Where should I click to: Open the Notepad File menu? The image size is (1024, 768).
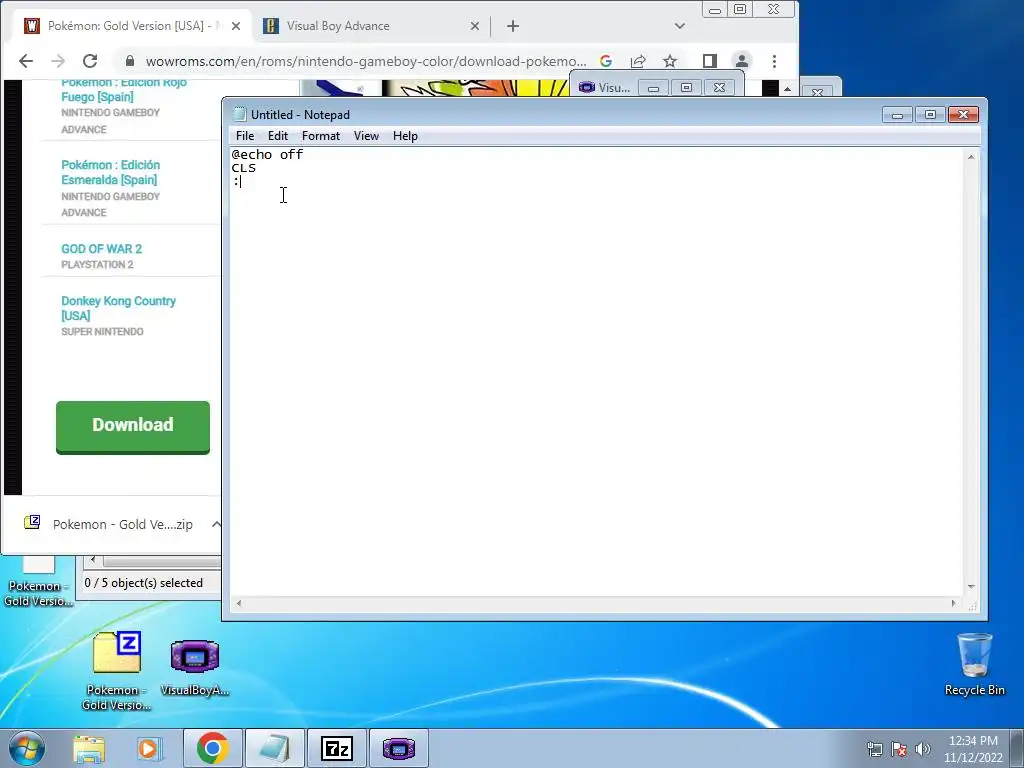coord(245,136)
